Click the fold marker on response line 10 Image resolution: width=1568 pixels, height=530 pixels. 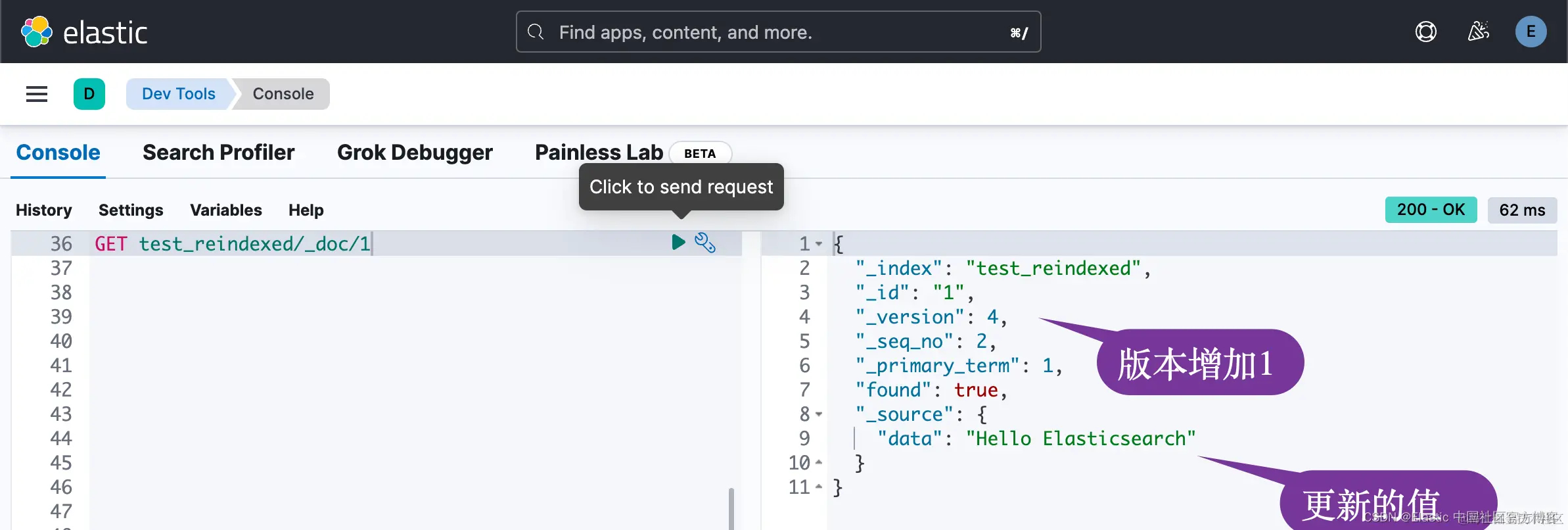pyautogui.click(x=819, y=463)
